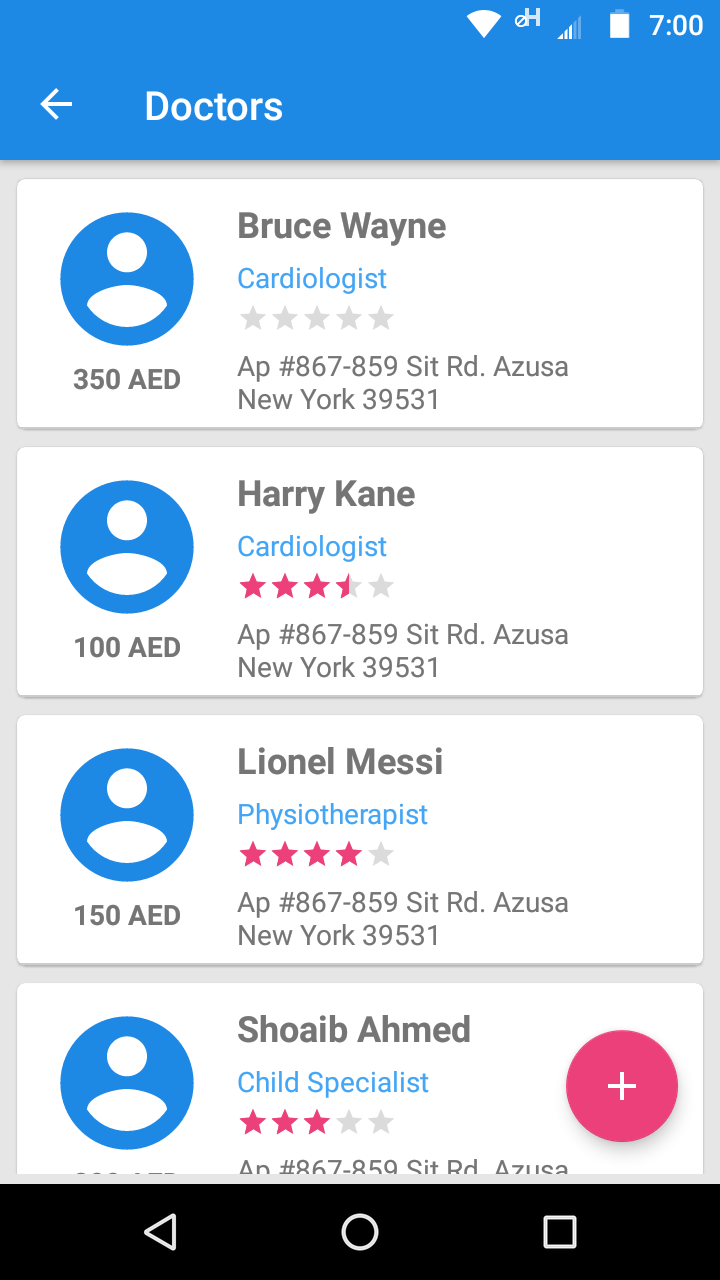Tap Android back navigation button
This screenshot has height=1280, width=720.
point(160,1232)
